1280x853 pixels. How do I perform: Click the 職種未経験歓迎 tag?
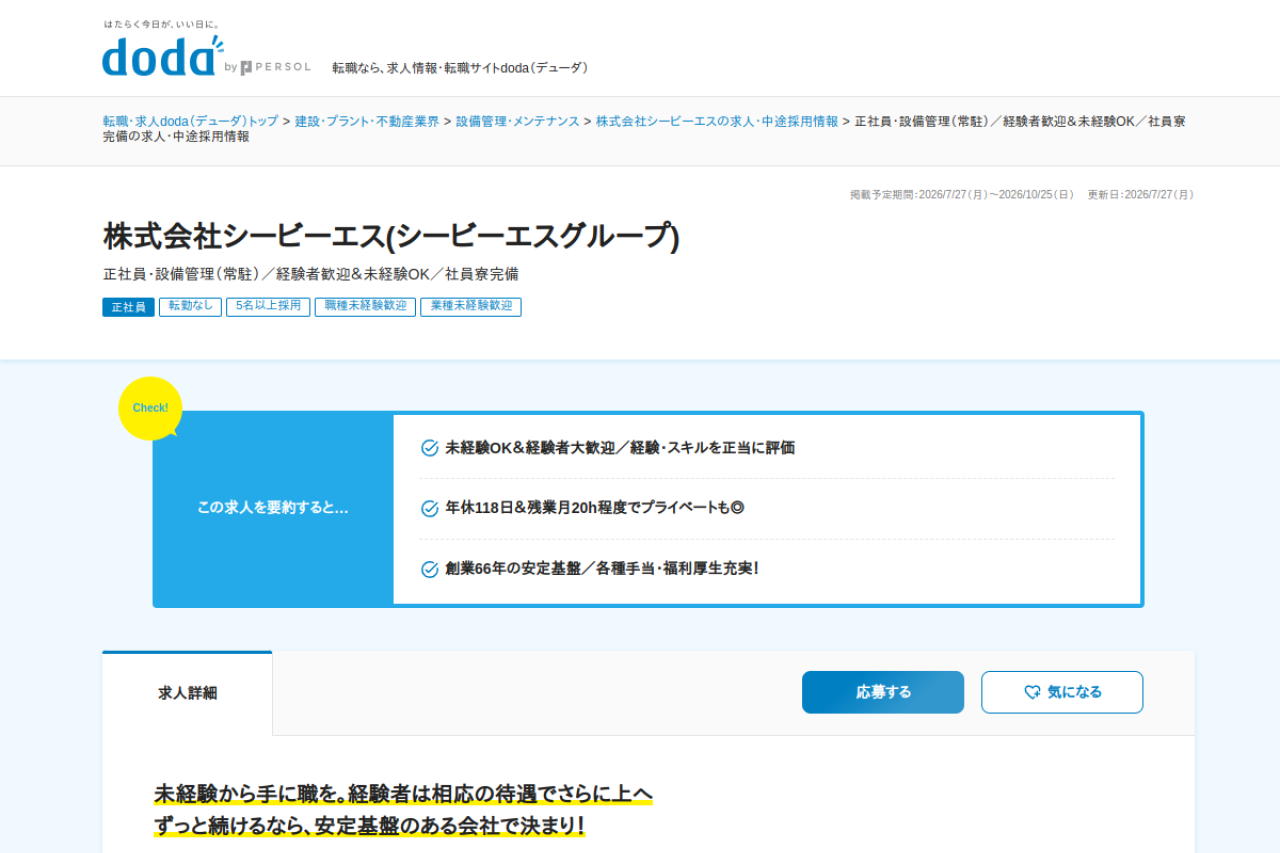pos(365,307)
